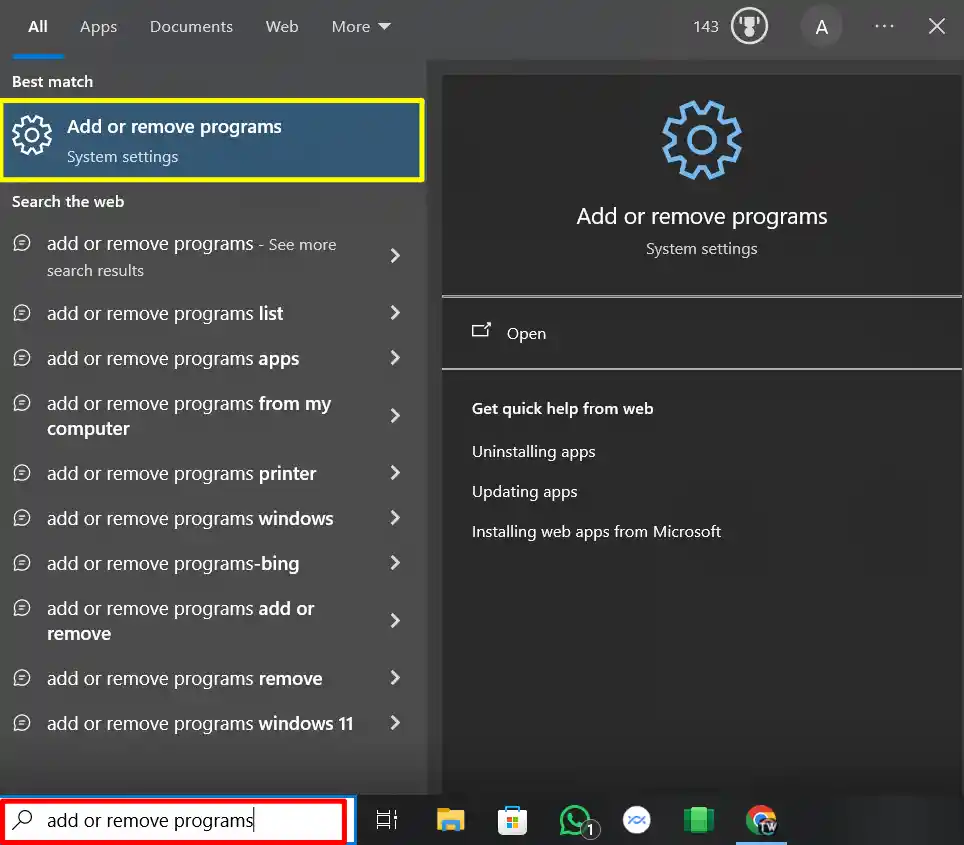
Task: Open the Uninstalling apps help link
Action: (533, 451)
